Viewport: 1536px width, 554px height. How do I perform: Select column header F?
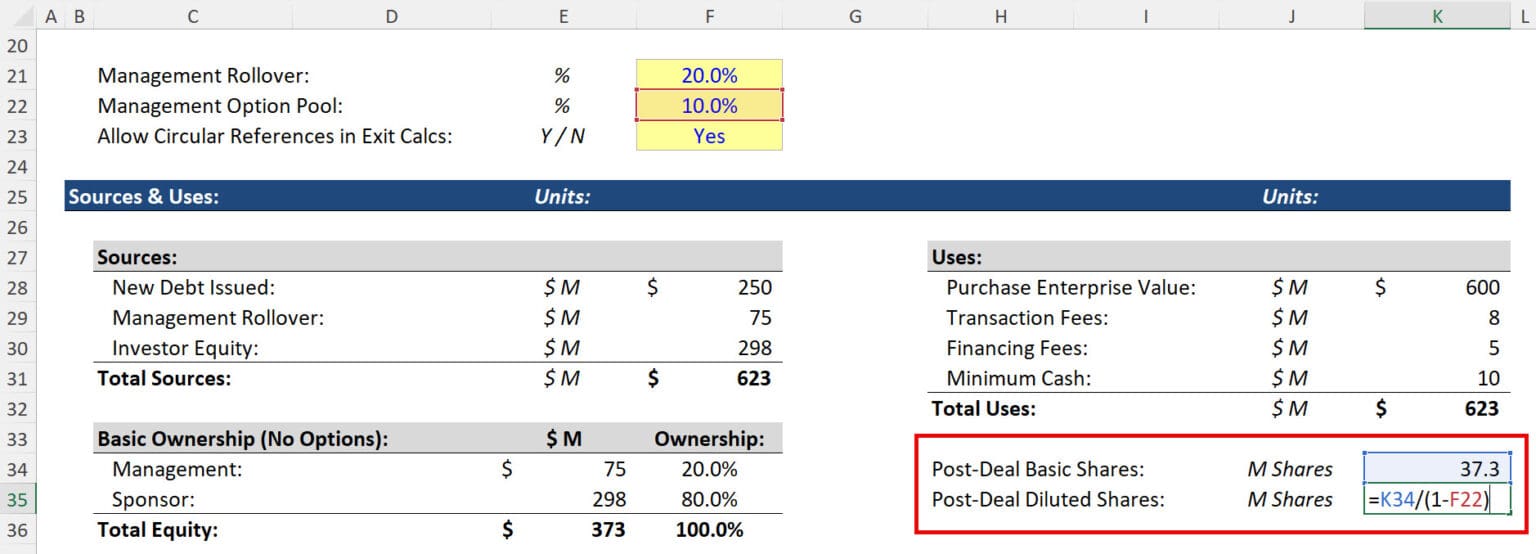(x=709, y=16)
